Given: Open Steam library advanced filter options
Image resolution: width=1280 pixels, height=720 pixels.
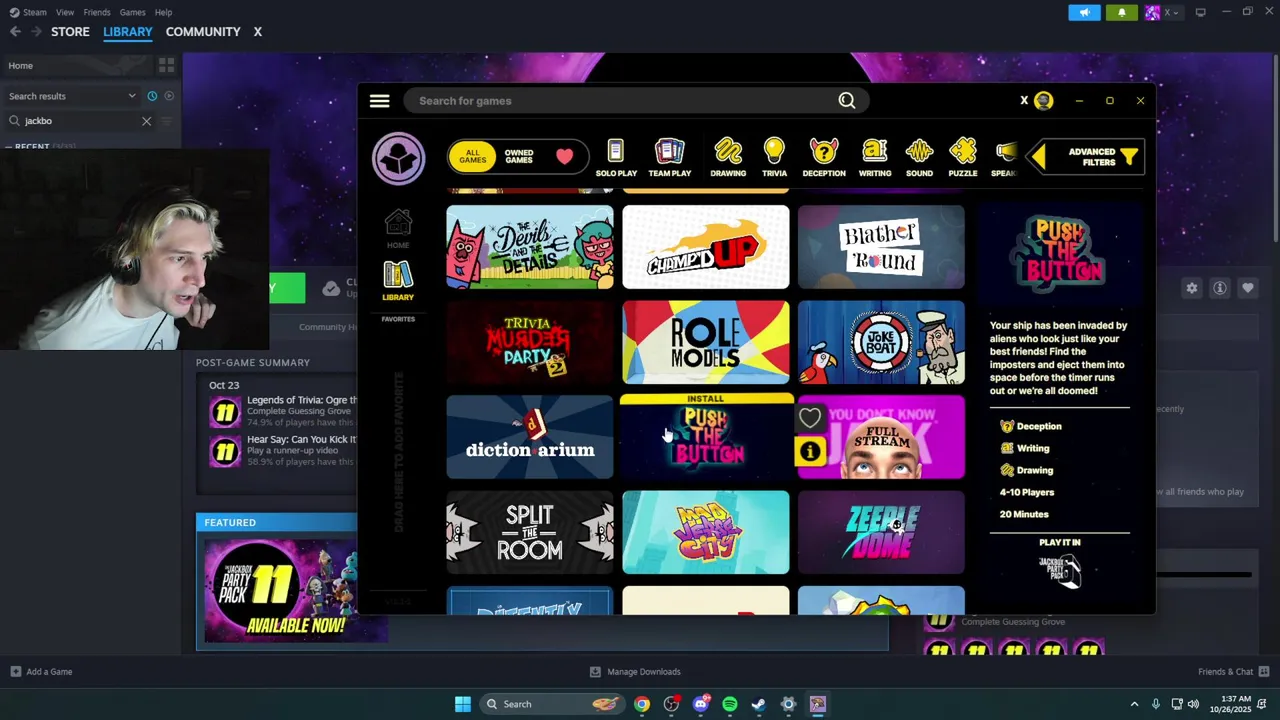Looking at the screenshot, I should [x=167, y=121].
